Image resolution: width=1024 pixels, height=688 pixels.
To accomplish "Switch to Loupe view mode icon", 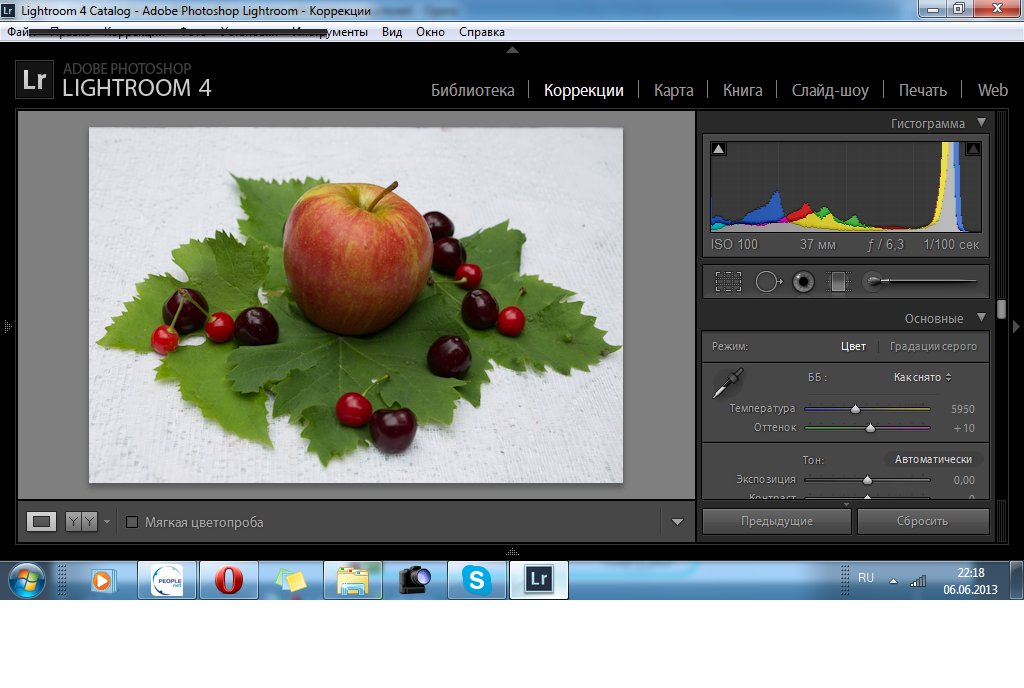I will pyautogui.click(x=42, y=521).
